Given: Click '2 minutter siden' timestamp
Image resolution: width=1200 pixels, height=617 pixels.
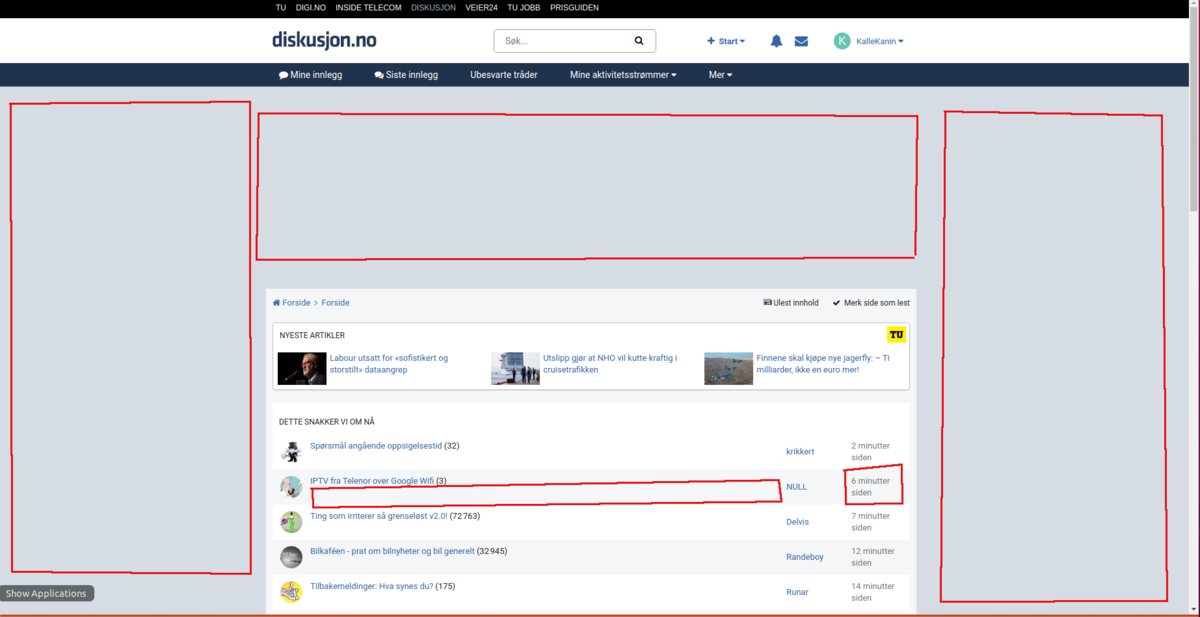Looking at the screenshot, I should pos(870,452).
